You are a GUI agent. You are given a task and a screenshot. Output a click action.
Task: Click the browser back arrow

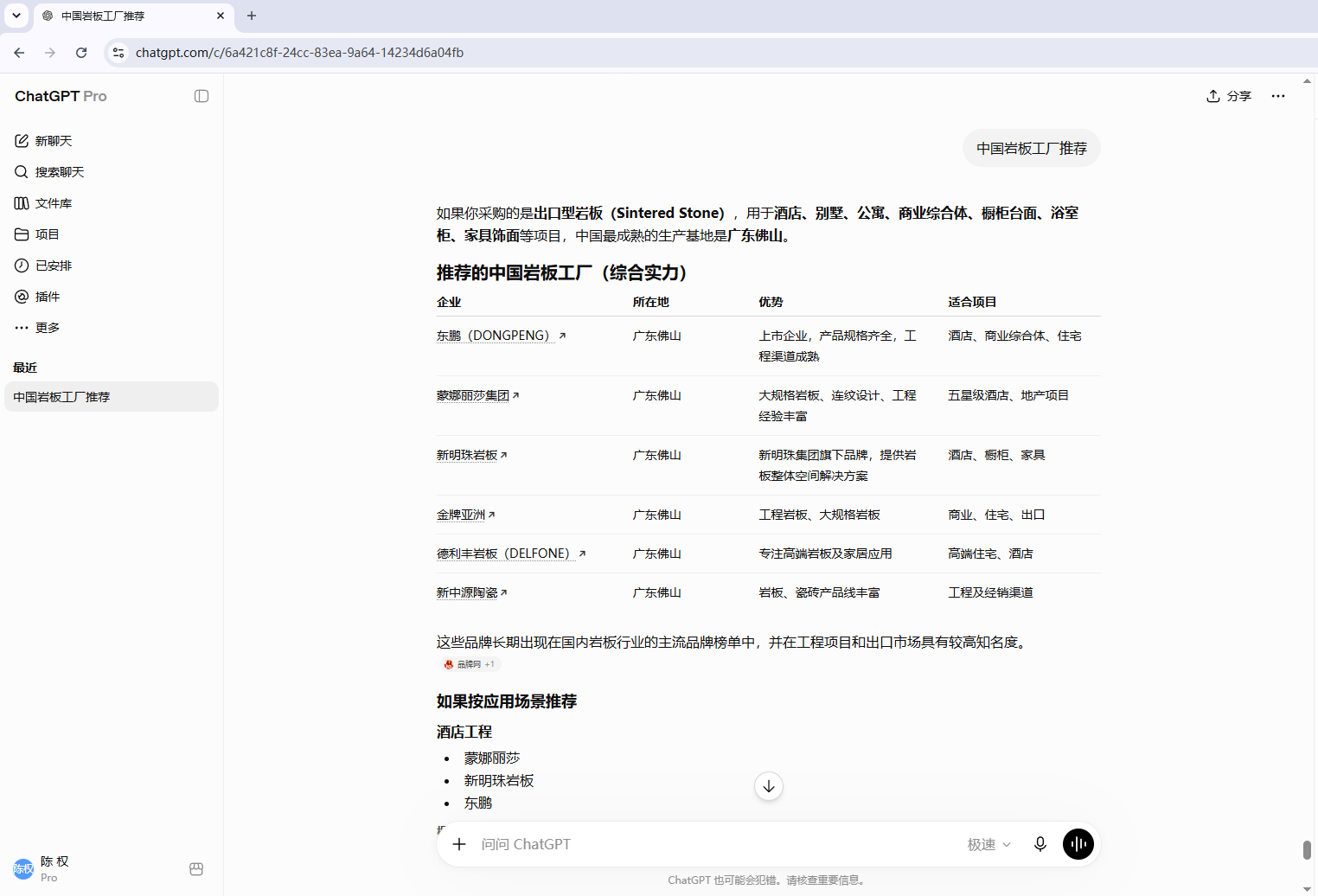pos(19,53)
